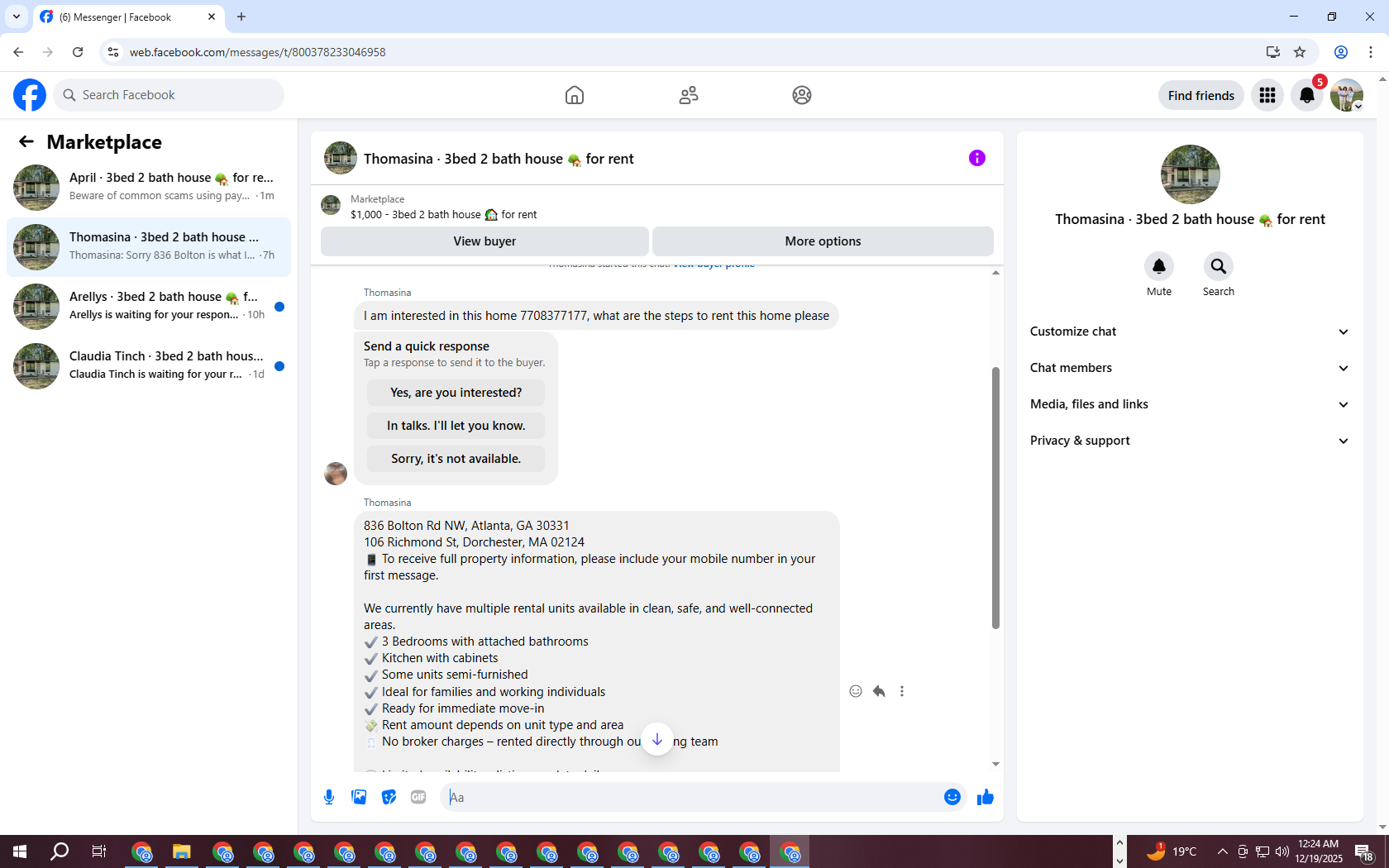
Task: Jump to latest message with down arrow
Action: click(x=657, y=739)
